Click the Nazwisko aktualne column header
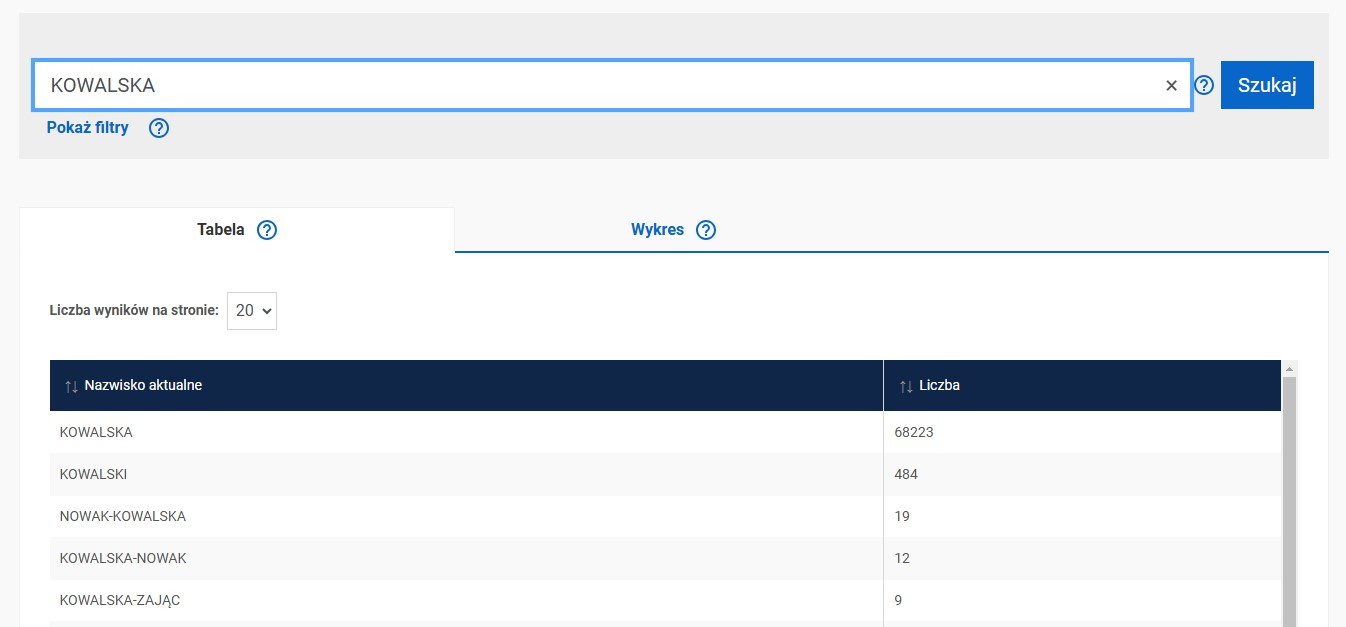The image size is (1346, 627). click(466, 385)
